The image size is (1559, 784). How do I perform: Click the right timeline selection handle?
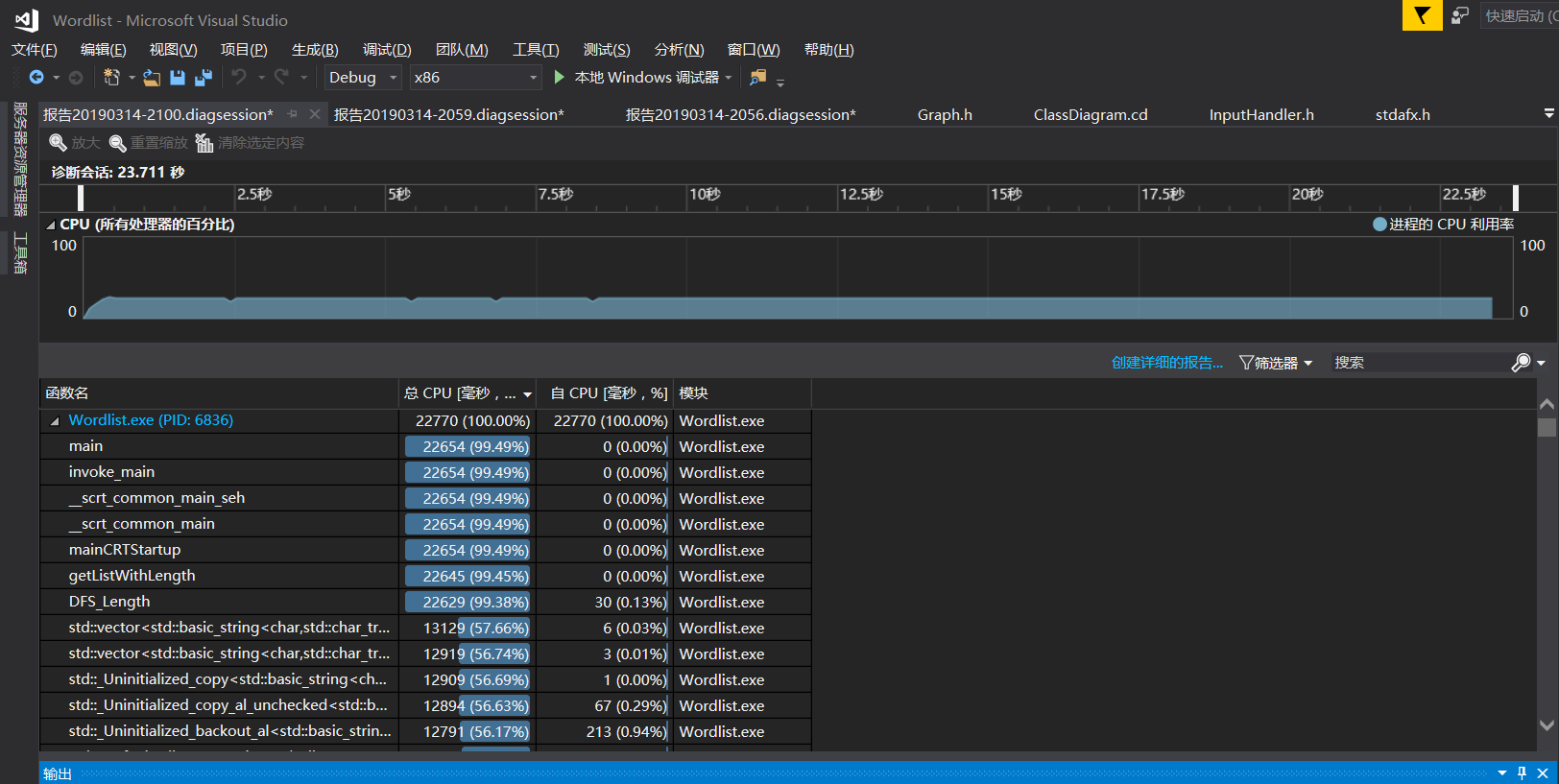click(x=1516, y=198)
